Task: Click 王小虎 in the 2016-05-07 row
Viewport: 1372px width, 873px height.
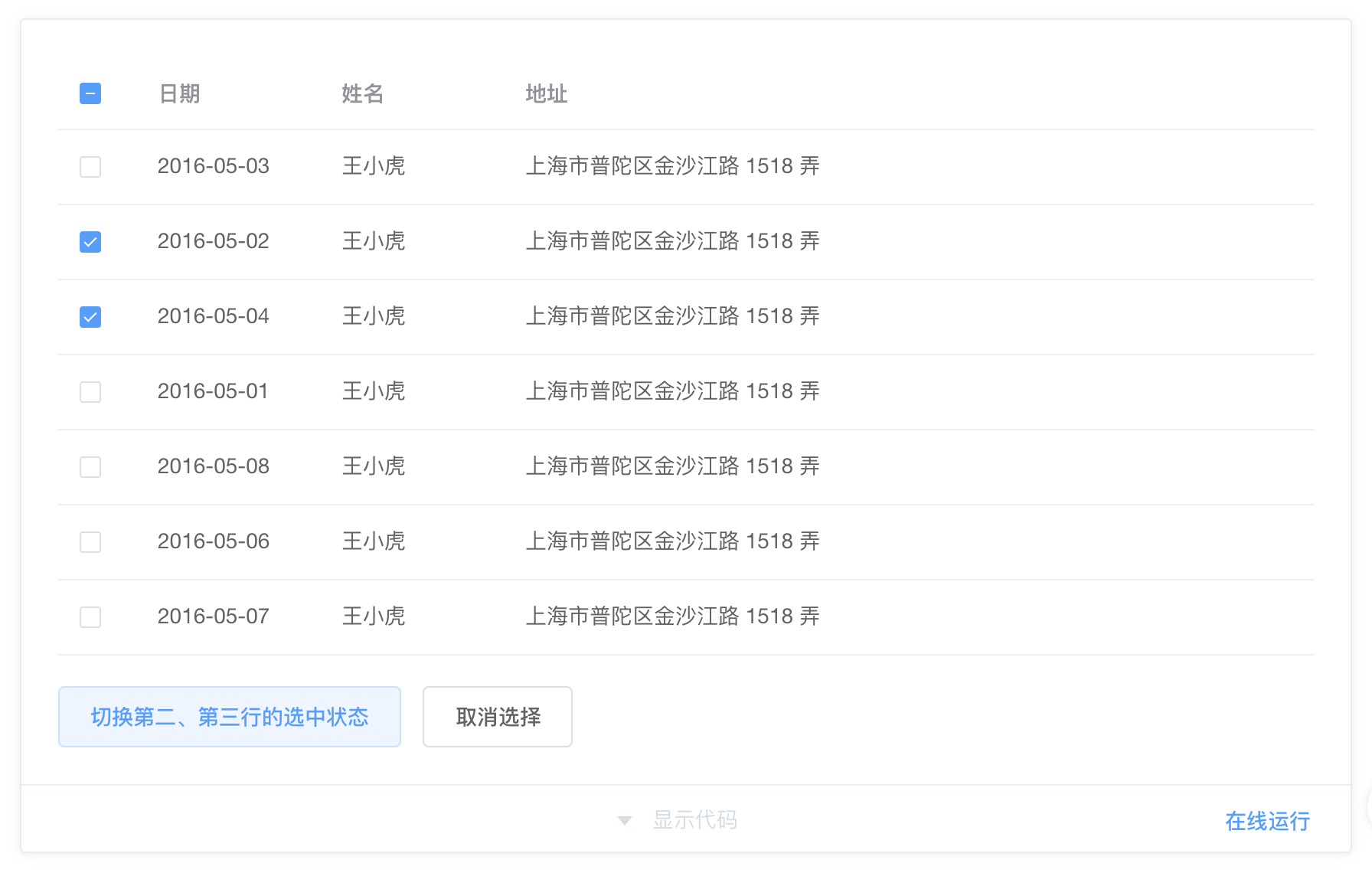Action: [374, 616]
